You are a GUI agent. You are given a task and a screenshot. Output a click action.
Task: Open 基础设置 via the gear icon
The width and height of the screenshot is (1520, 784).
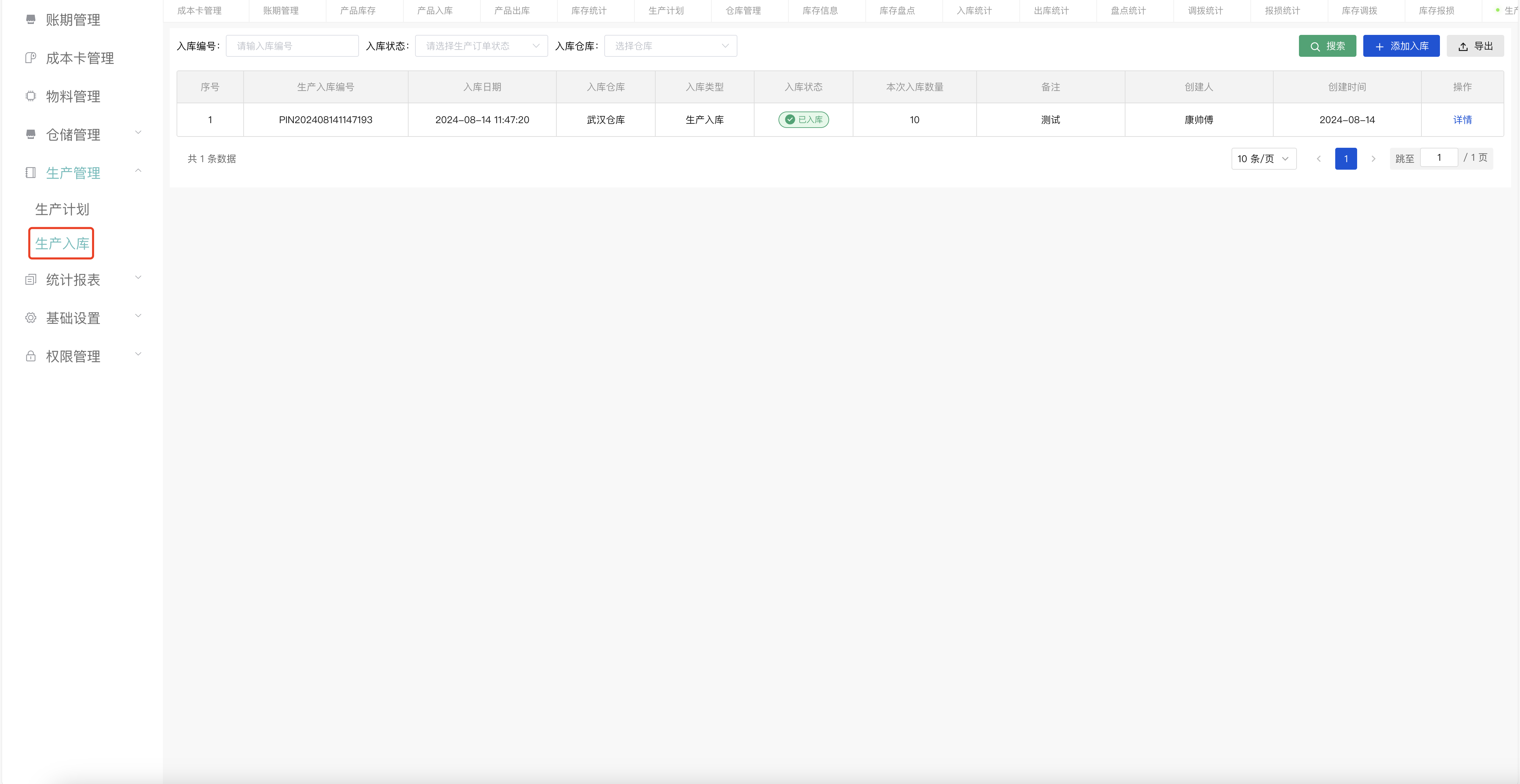31,317
